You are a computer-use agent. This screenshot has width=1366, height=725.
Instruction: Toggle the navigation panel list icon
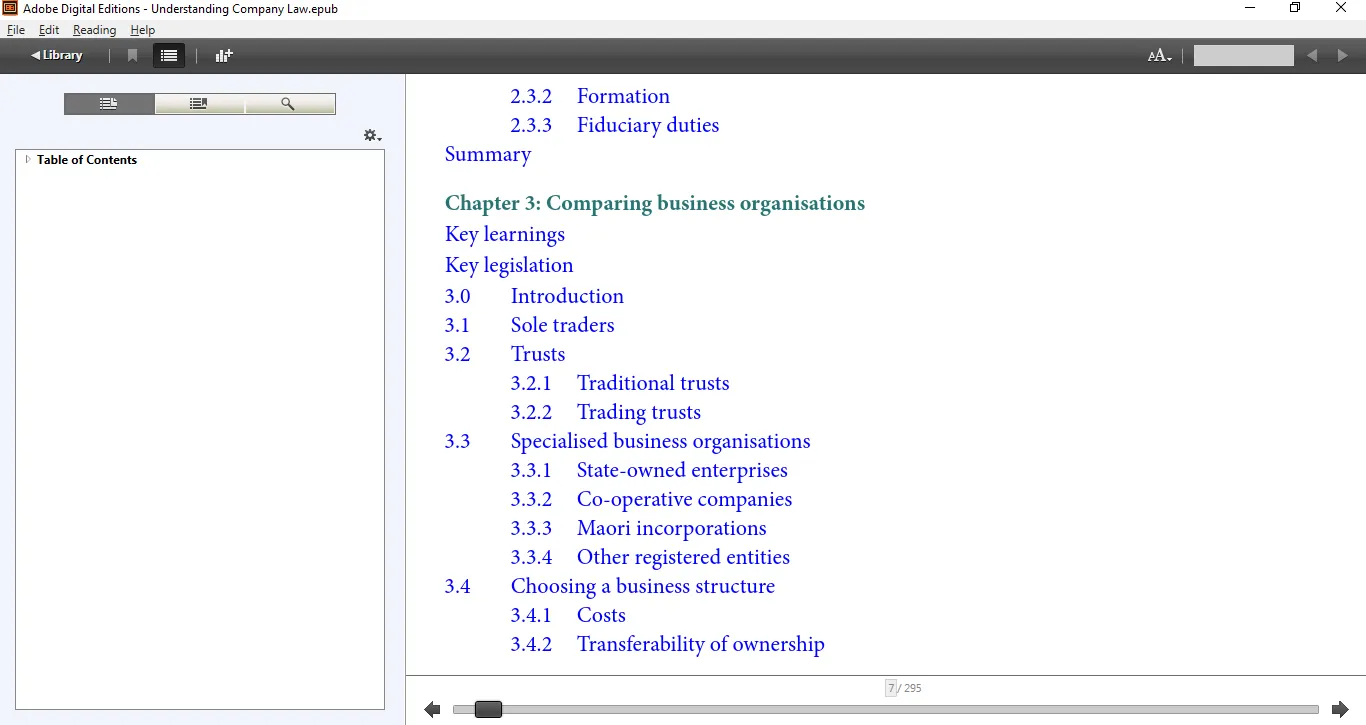click(169, 56)
